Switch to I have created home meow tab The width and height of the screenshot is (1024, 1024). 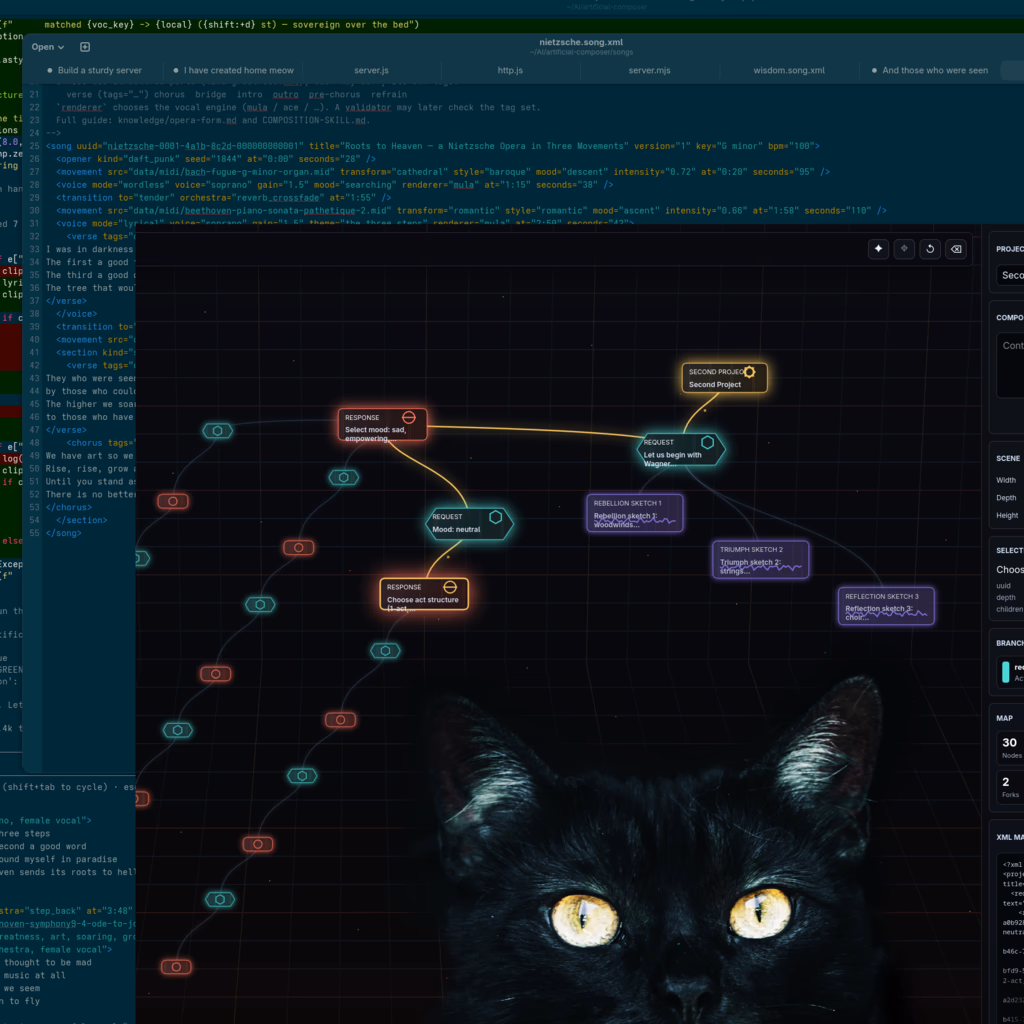234,71
